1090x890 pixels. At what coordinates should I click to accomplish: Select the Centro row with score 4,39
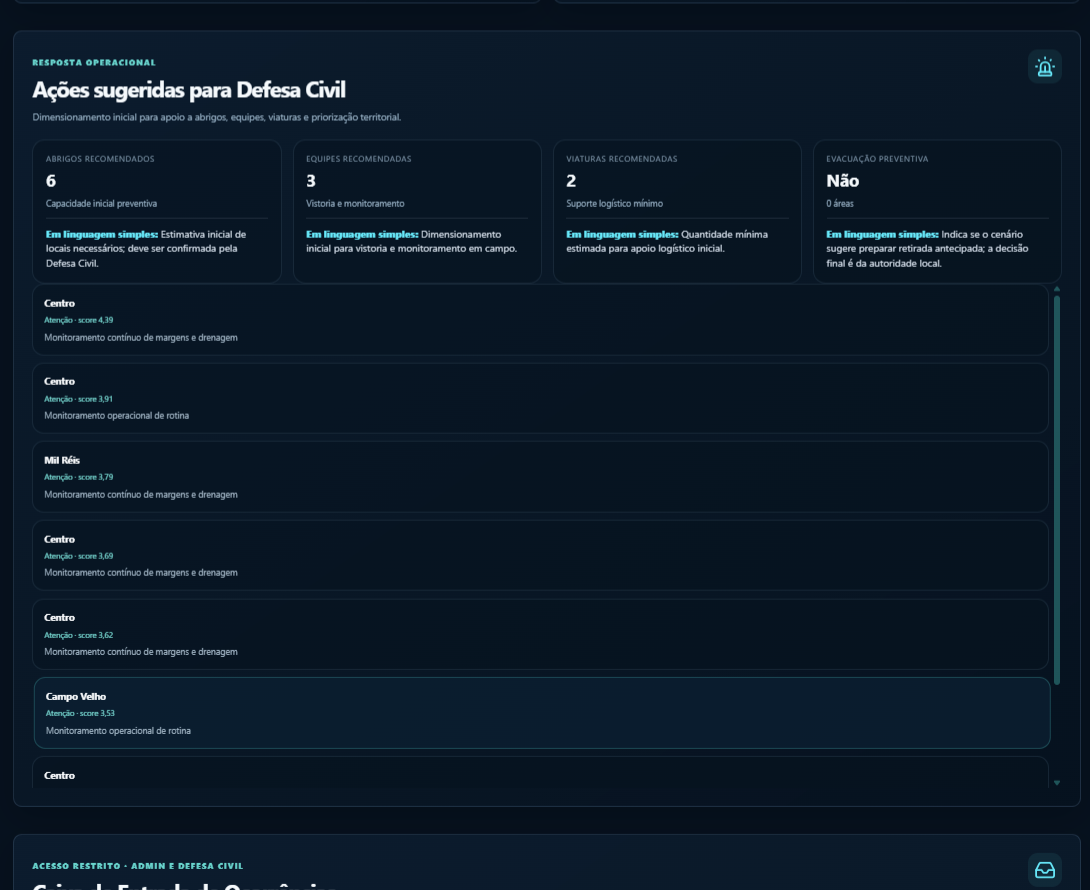click(x=540, y=320)
